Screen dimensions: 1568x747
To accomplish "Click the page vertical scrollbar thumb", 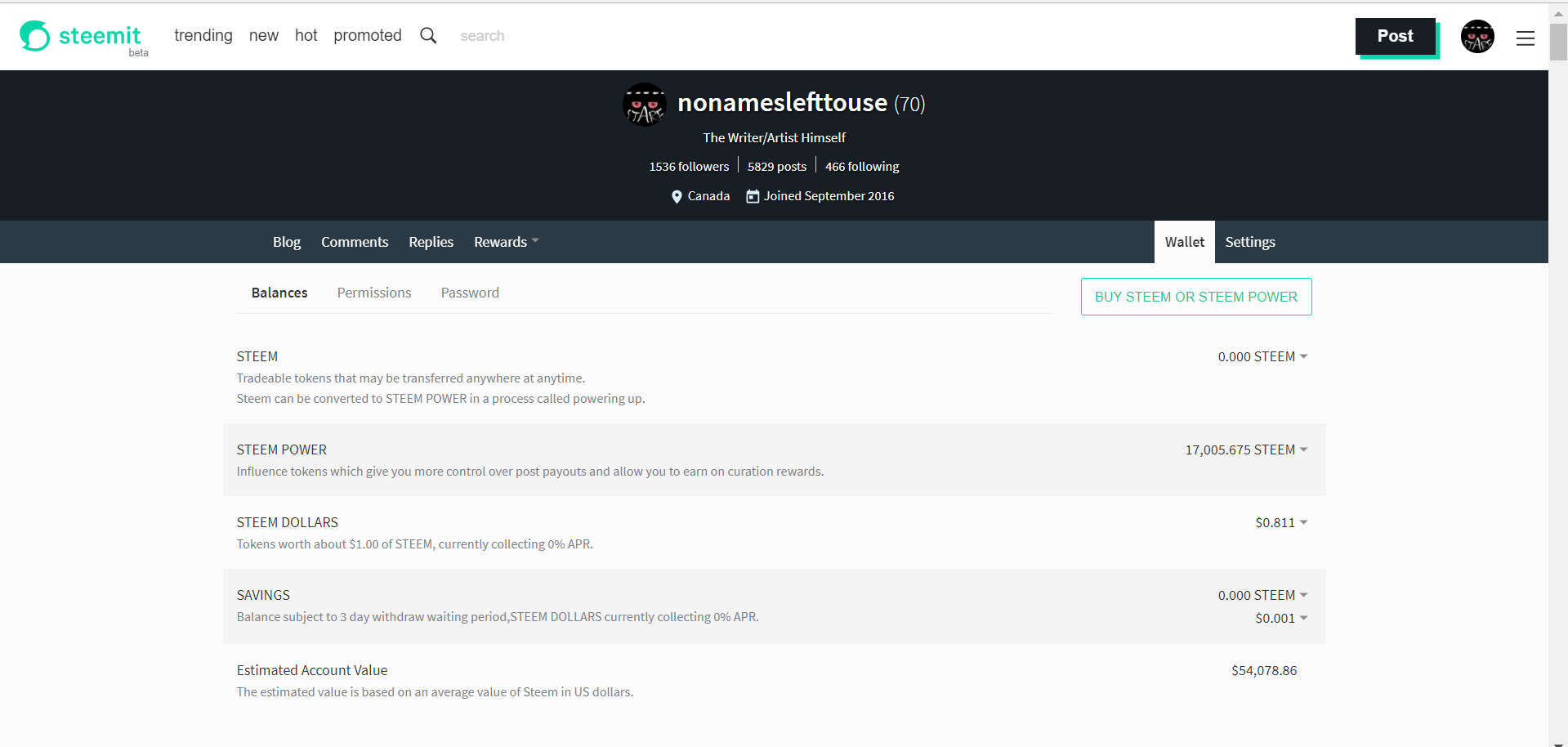I will point(1558,42).
